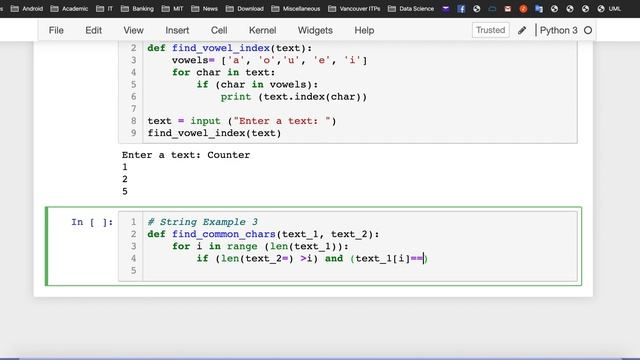Viewport: 640px width, 360px height.
Task: Open the red mail bookmark icon
Action: tap(508, 9)
